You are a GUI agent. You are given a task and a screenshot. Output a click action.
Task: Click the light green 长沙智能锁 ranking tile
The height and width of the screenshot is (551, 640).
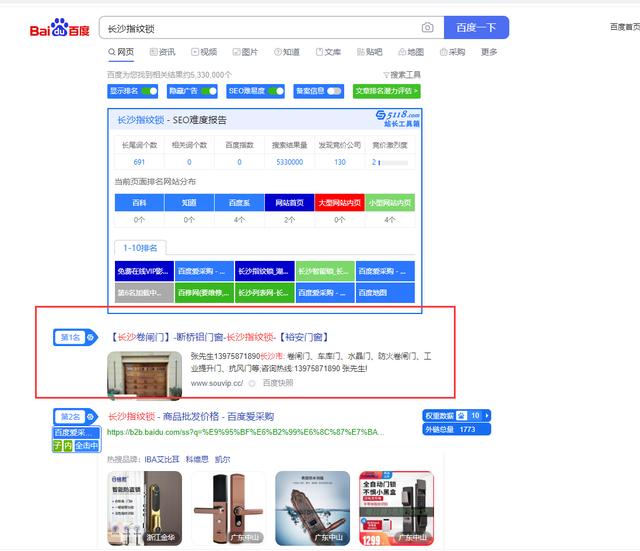(325, 271)
